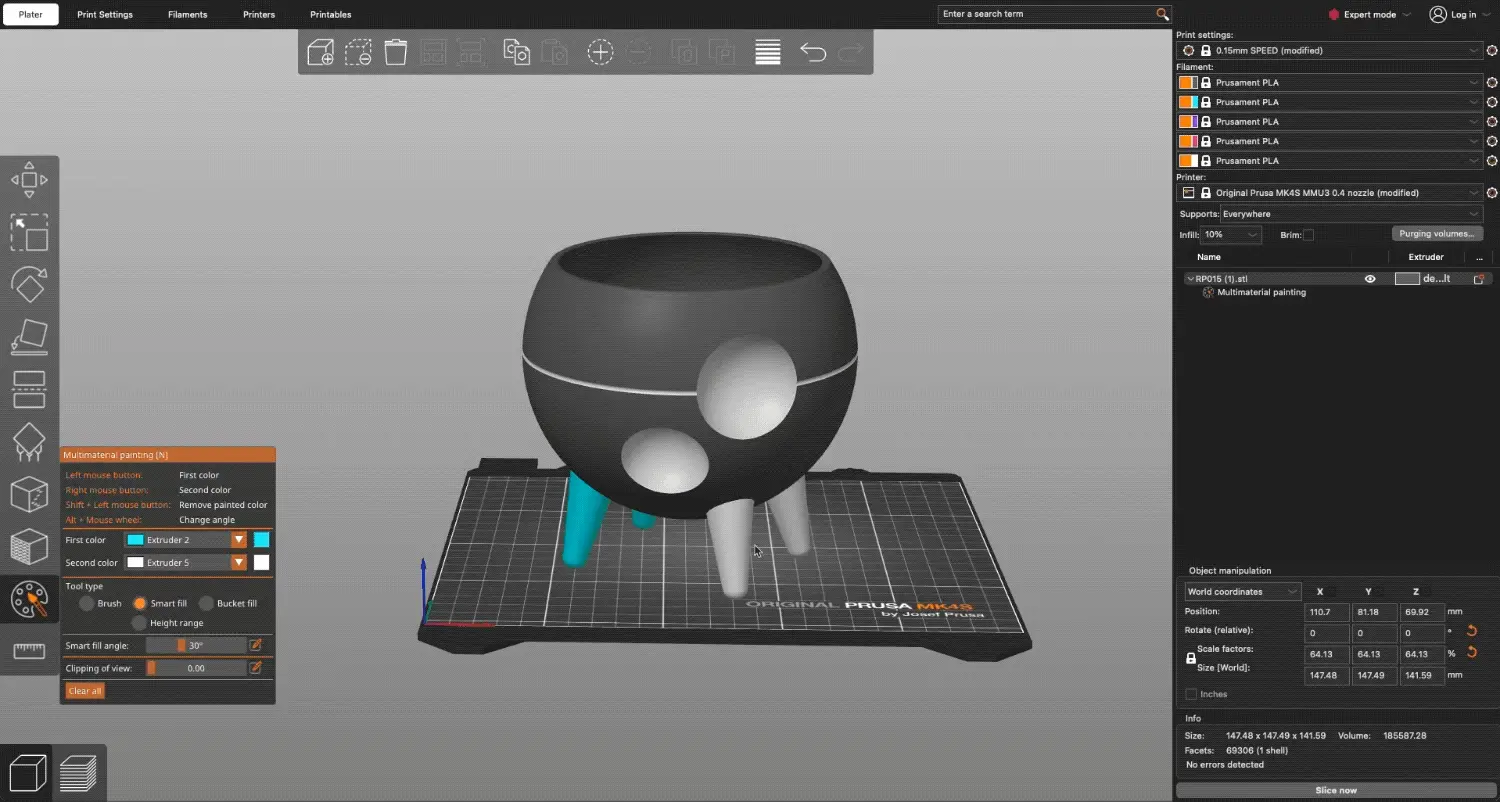Select the Brush tool type

click(88, 604)
